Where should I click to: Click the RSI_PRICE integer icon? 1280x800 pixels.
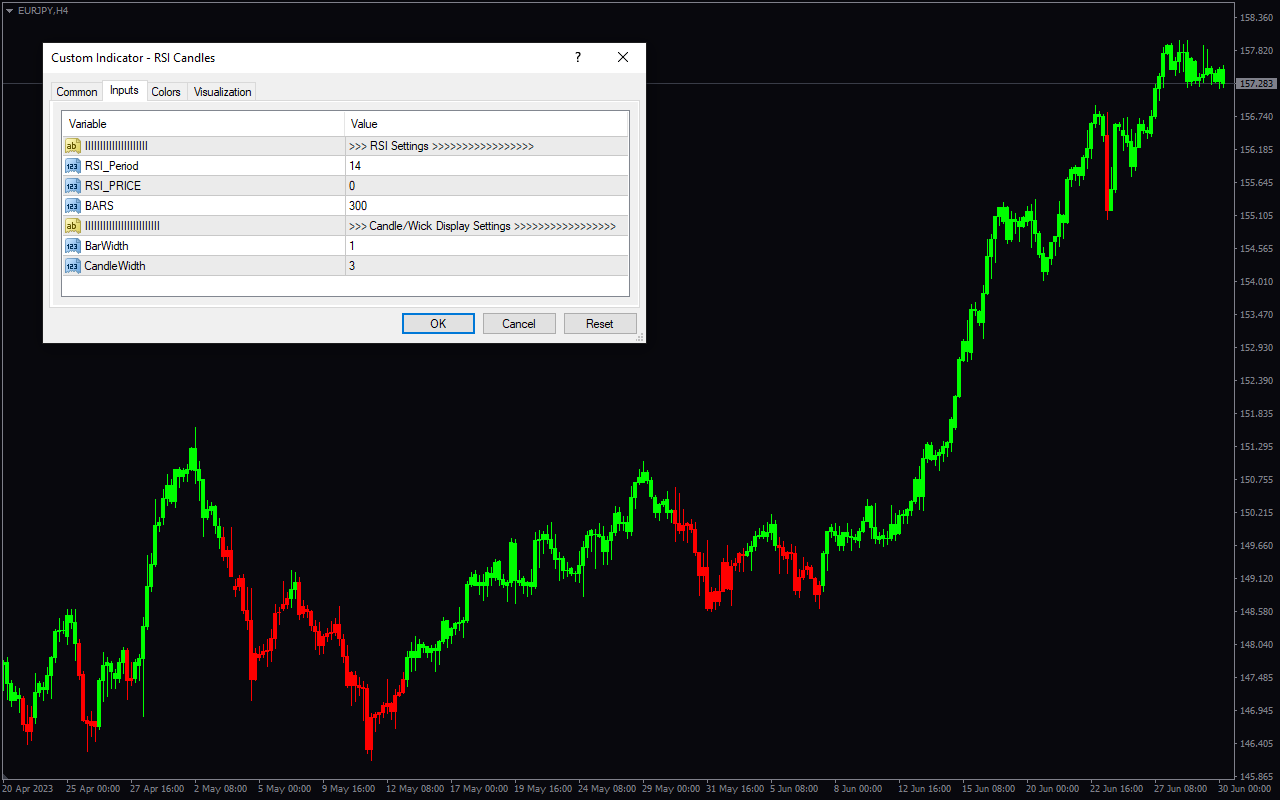tap(73, 186)
